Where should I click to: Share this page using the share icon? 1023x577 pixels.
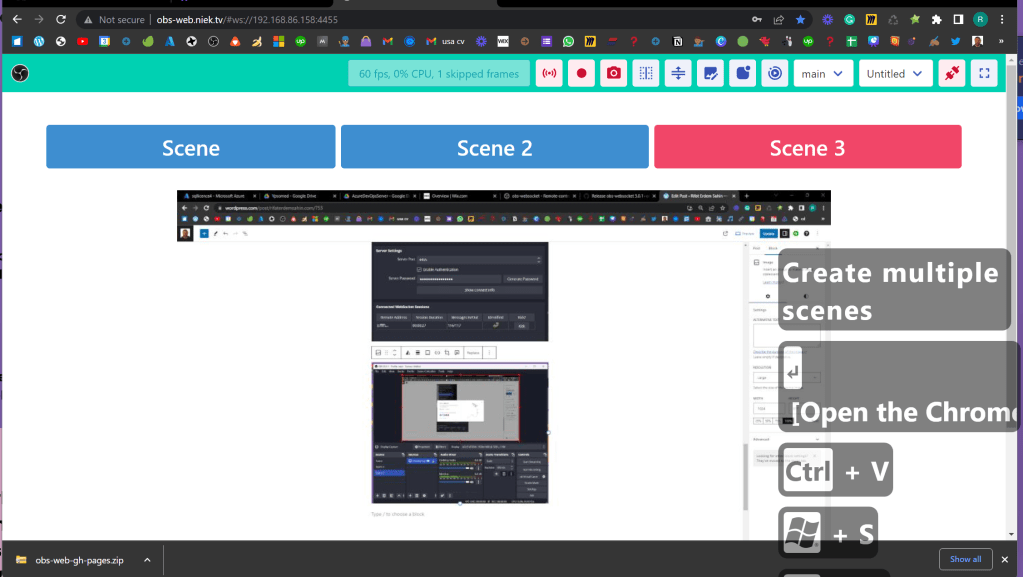778,20
